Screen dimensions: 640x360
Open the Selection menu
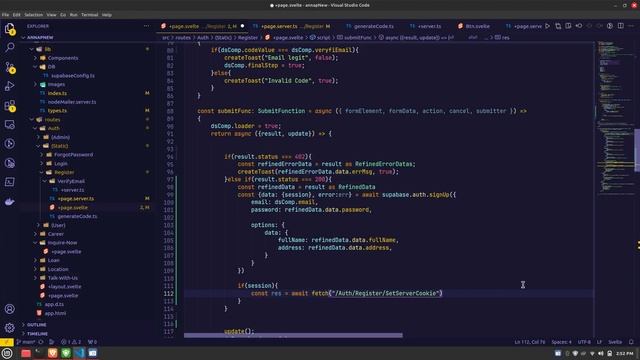point(33,15)
